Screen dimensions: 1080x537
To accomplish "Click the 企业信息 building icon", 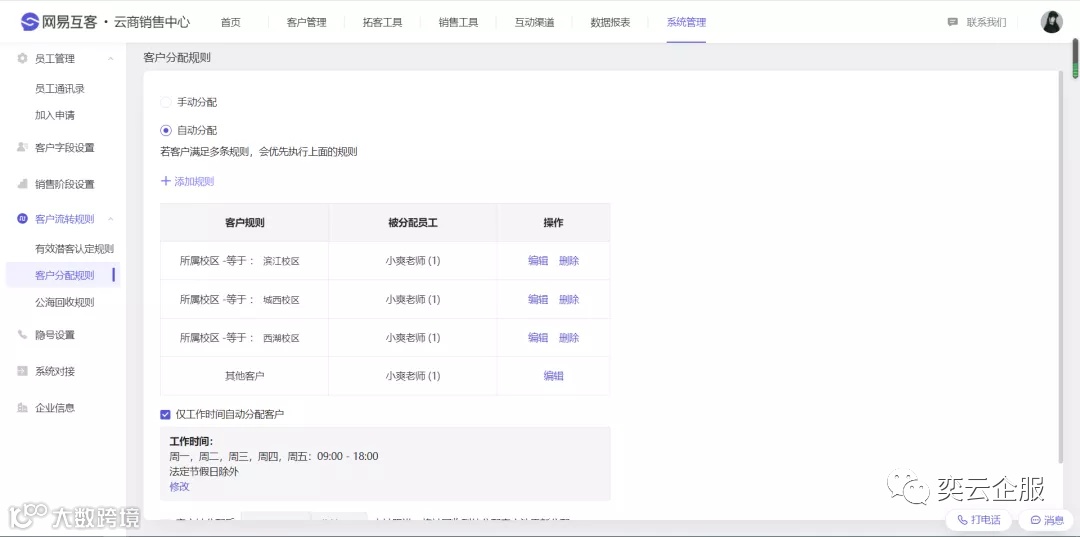I will pos(22,408).
